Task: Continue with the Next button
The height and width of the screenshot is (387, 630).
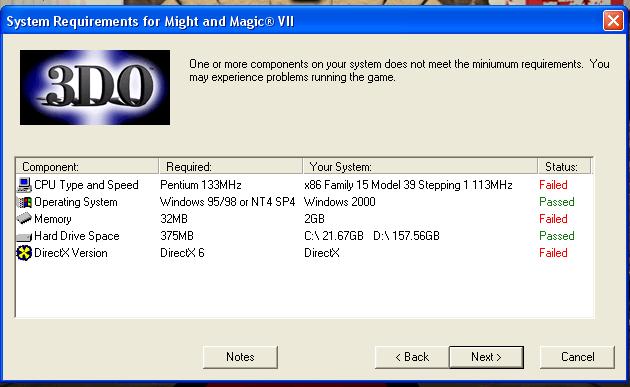Action: (486, 357)
